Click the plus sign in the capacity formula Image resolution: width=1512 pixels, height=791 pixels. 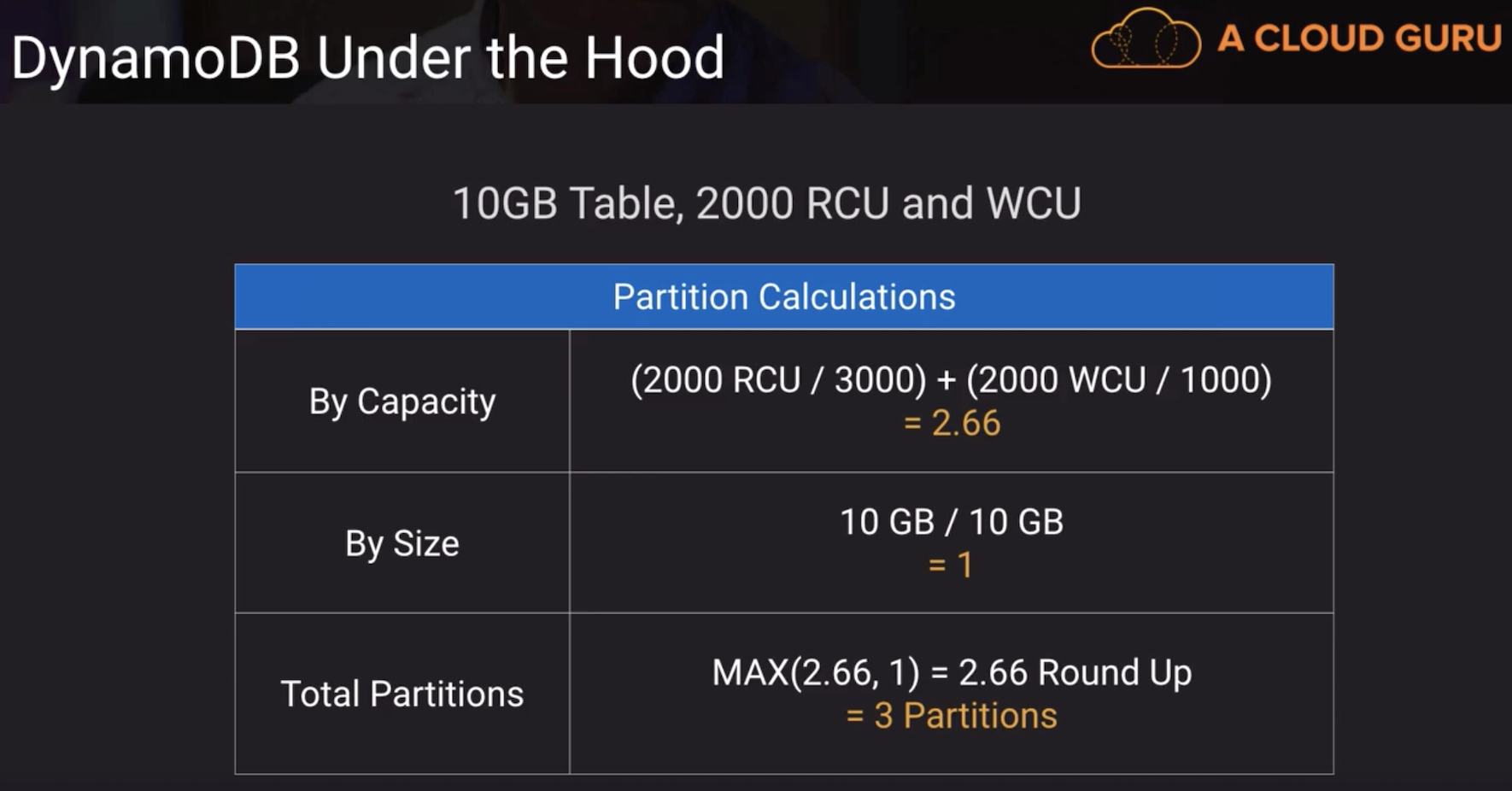click(946, 380)
